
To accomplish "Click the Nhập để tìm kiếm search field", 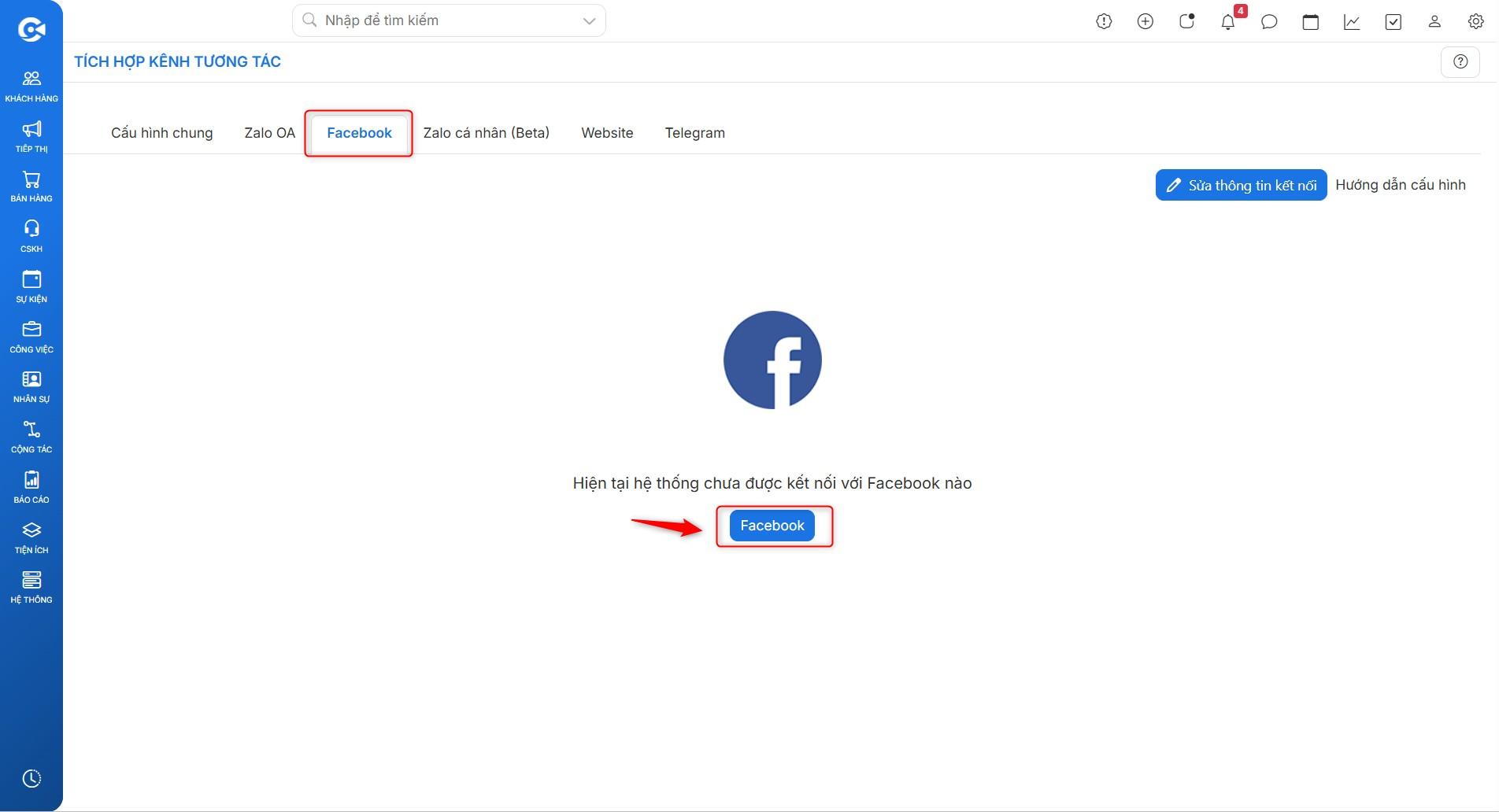I will 449,20.
